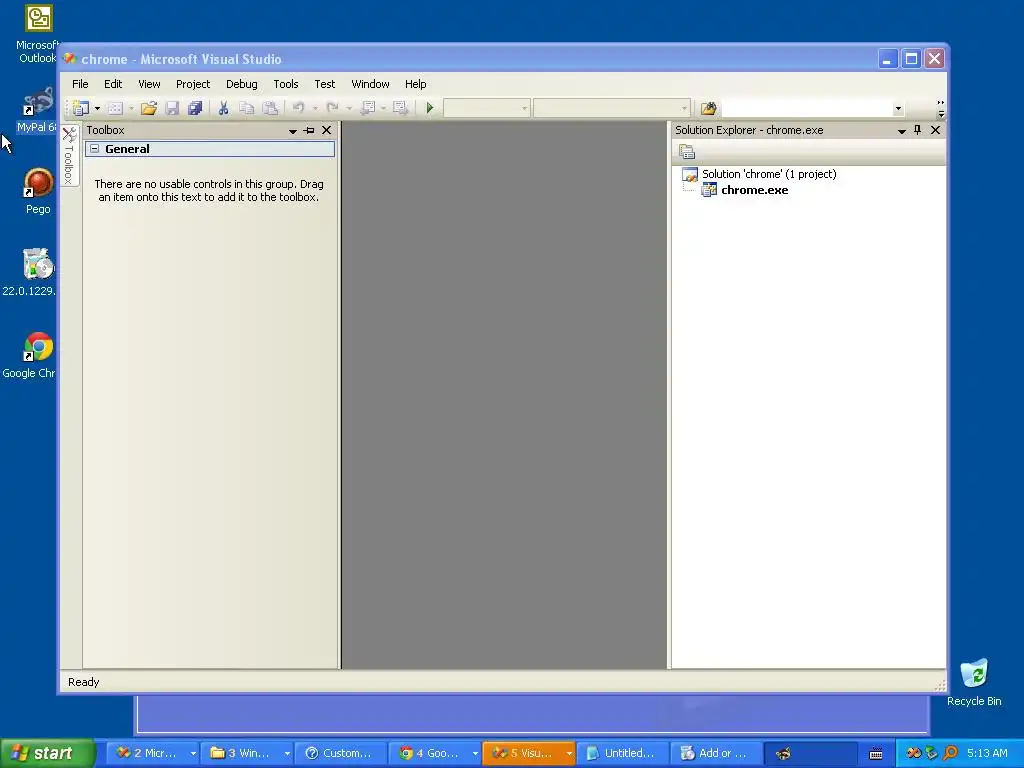Click the '5 Visu...' taskbar group
Screen dimensions: 1024x768
pos(528,753)
